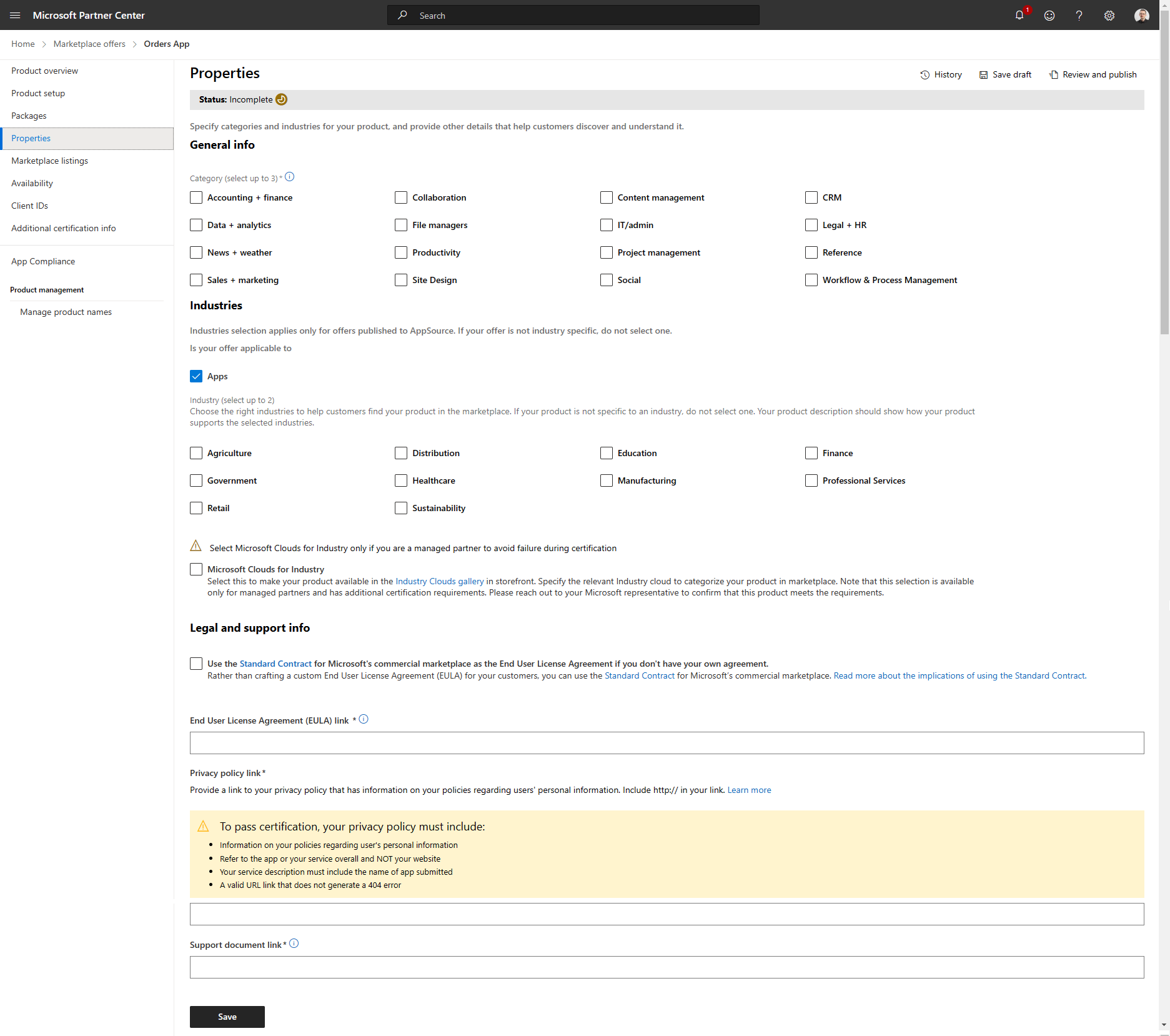Viewport: 1170px width, 1036px height.
Task: Check the CRM category
Action: click(x=811, y=197)
